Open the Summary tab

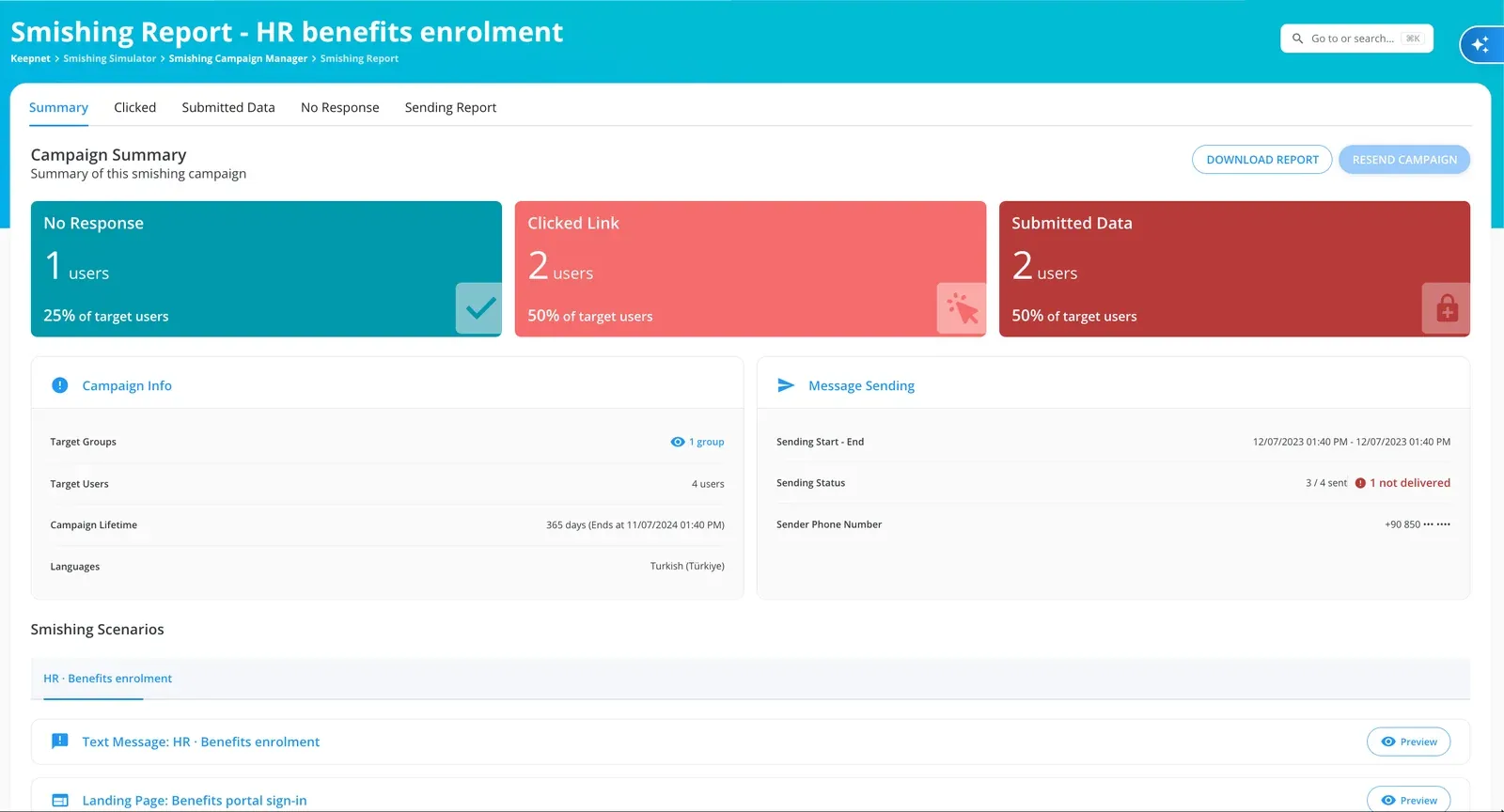[x=58, y=107]
